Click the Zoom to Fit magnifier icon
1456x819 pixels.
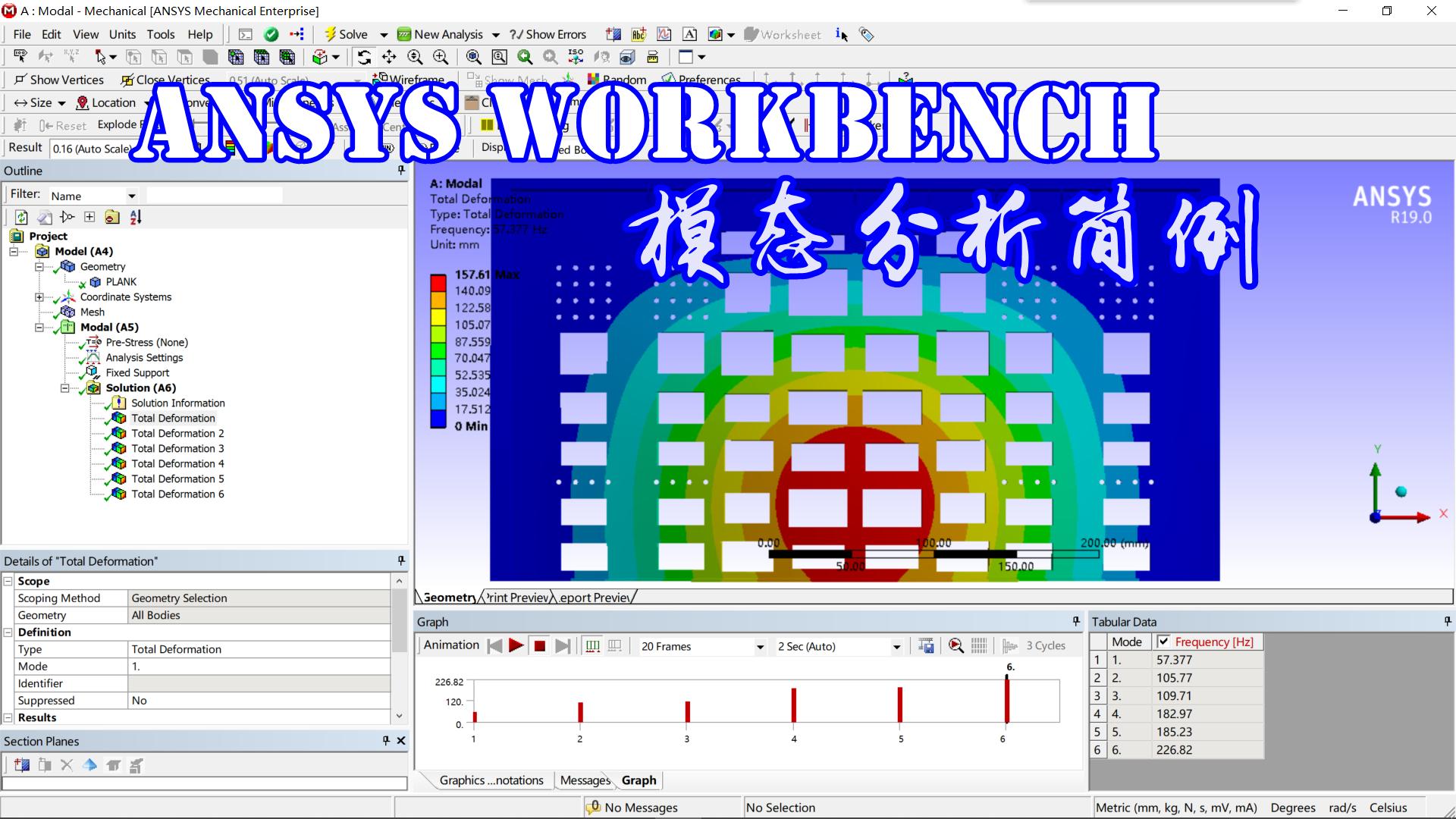tap(474, 57)
